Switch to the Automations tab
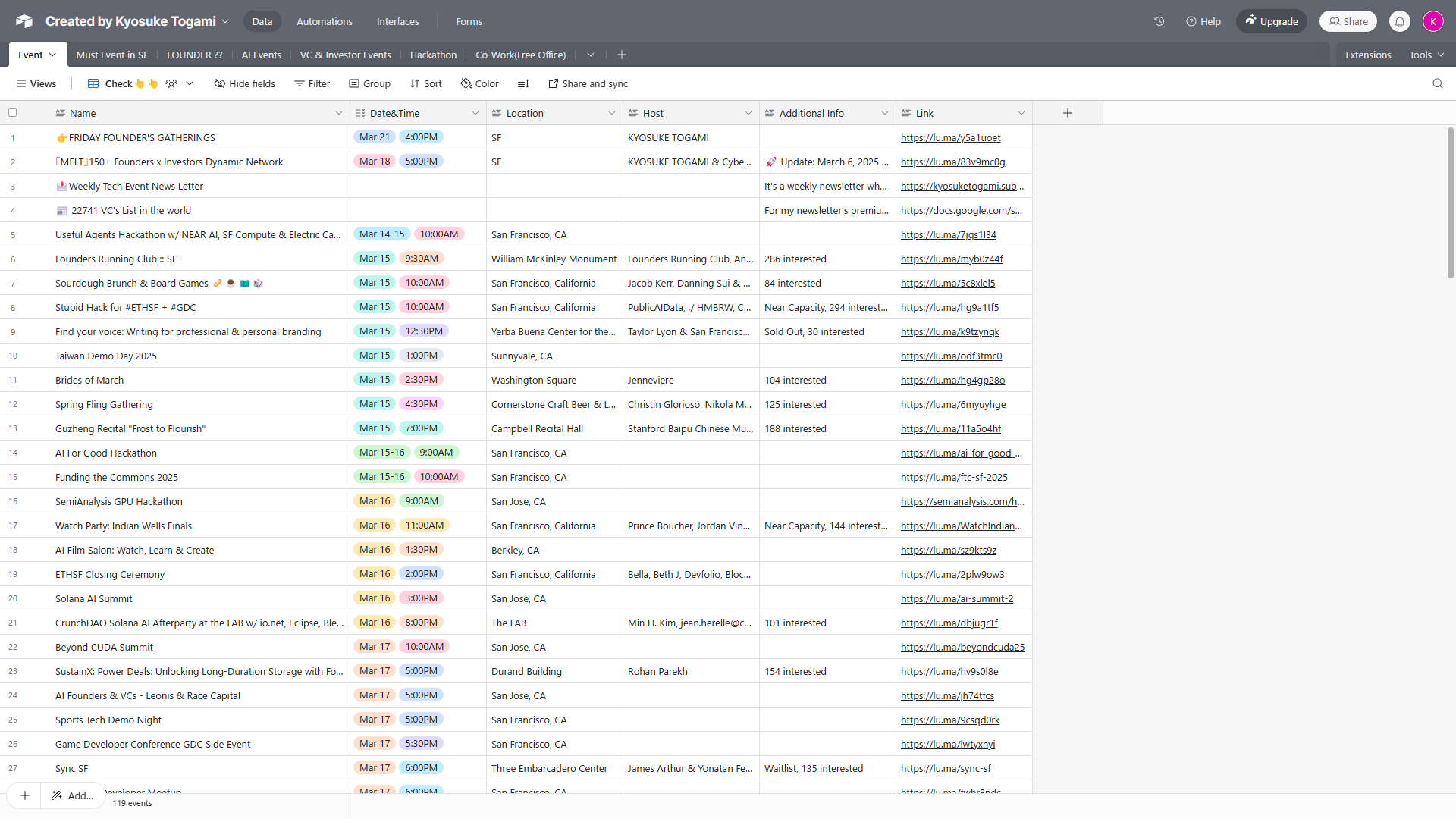This screenshot has height=819, width=1456. (324, 21)
